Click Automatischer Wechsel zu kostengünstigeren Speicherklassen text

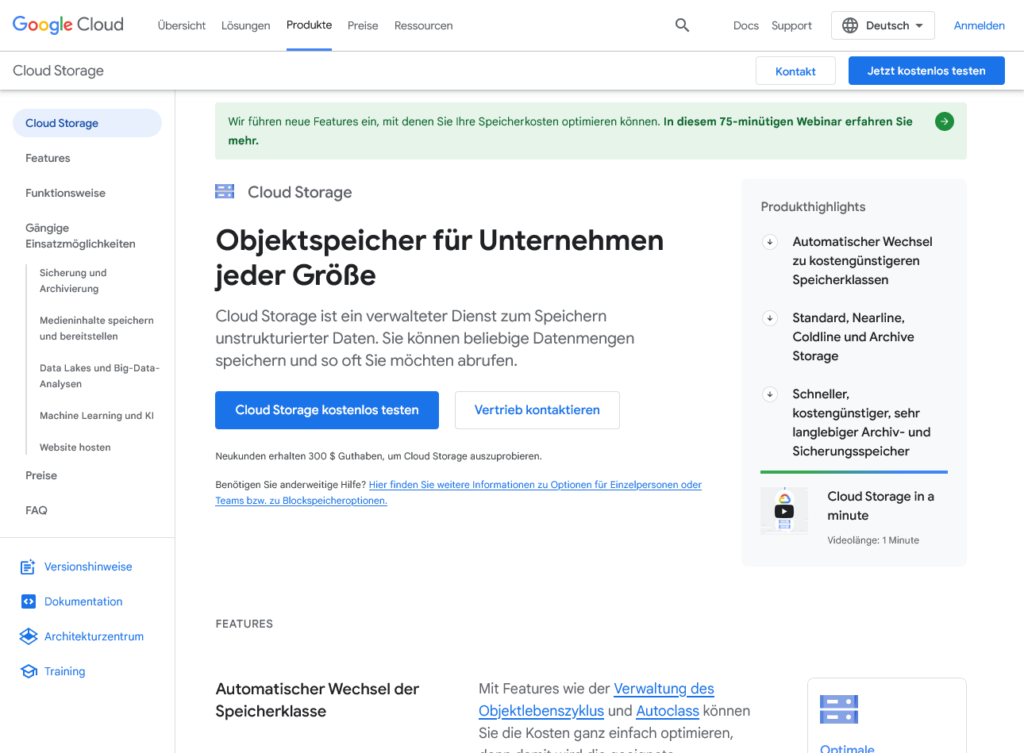click(862, 261)
